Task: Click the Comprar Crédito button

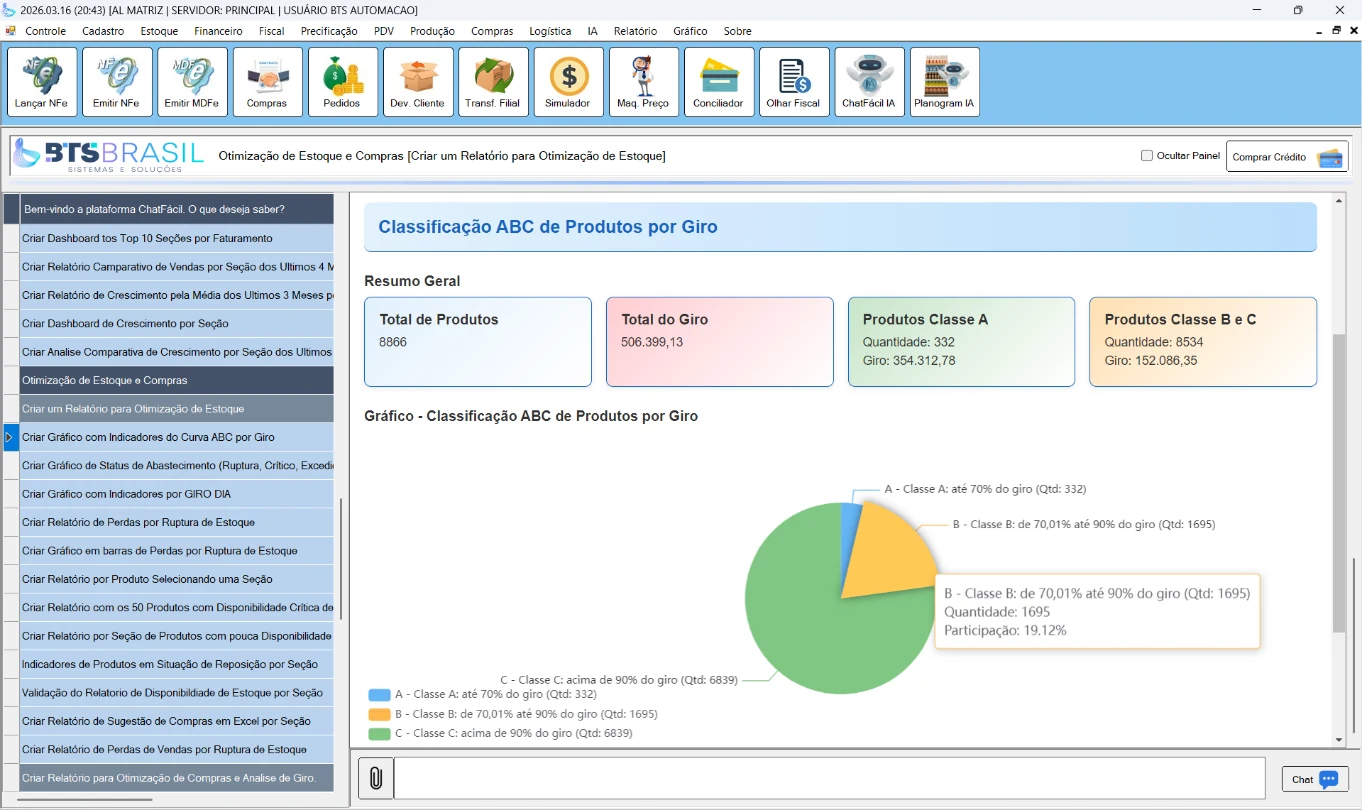Action: coord(1287,157)
